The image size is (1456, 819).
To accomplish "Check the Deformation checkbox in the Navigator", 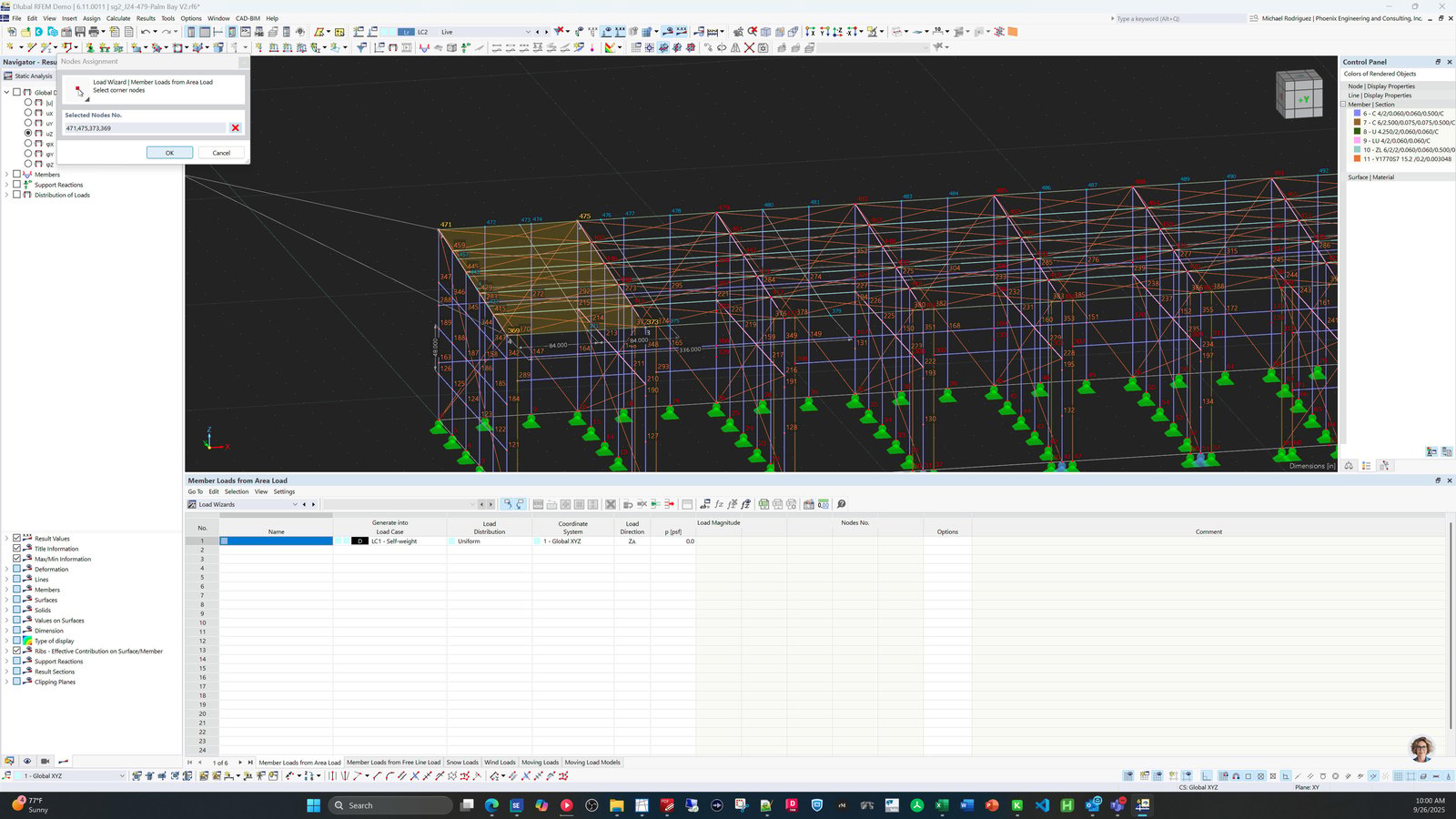I will click(x=16, y=569).
